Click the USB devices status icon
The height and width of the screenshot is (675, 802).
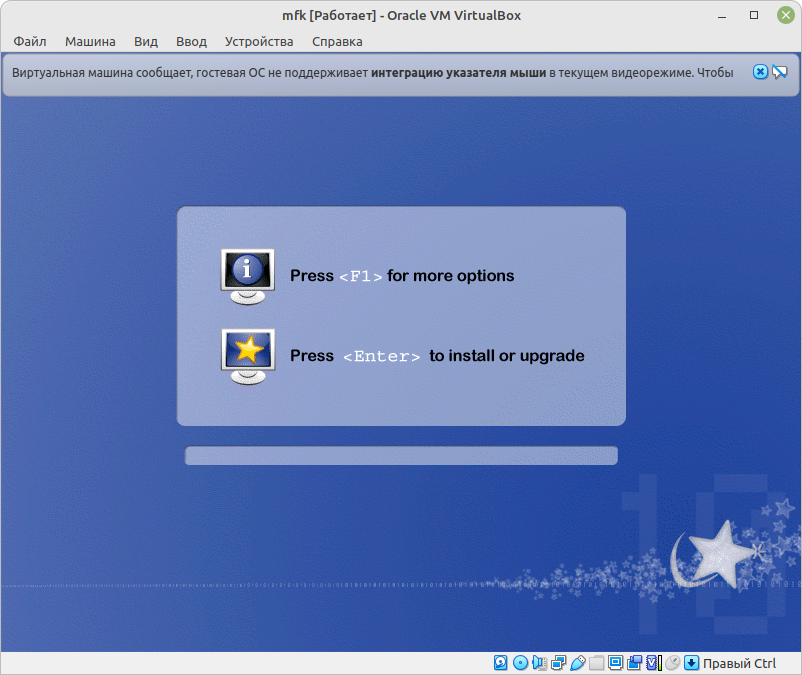tap(577, 663)
